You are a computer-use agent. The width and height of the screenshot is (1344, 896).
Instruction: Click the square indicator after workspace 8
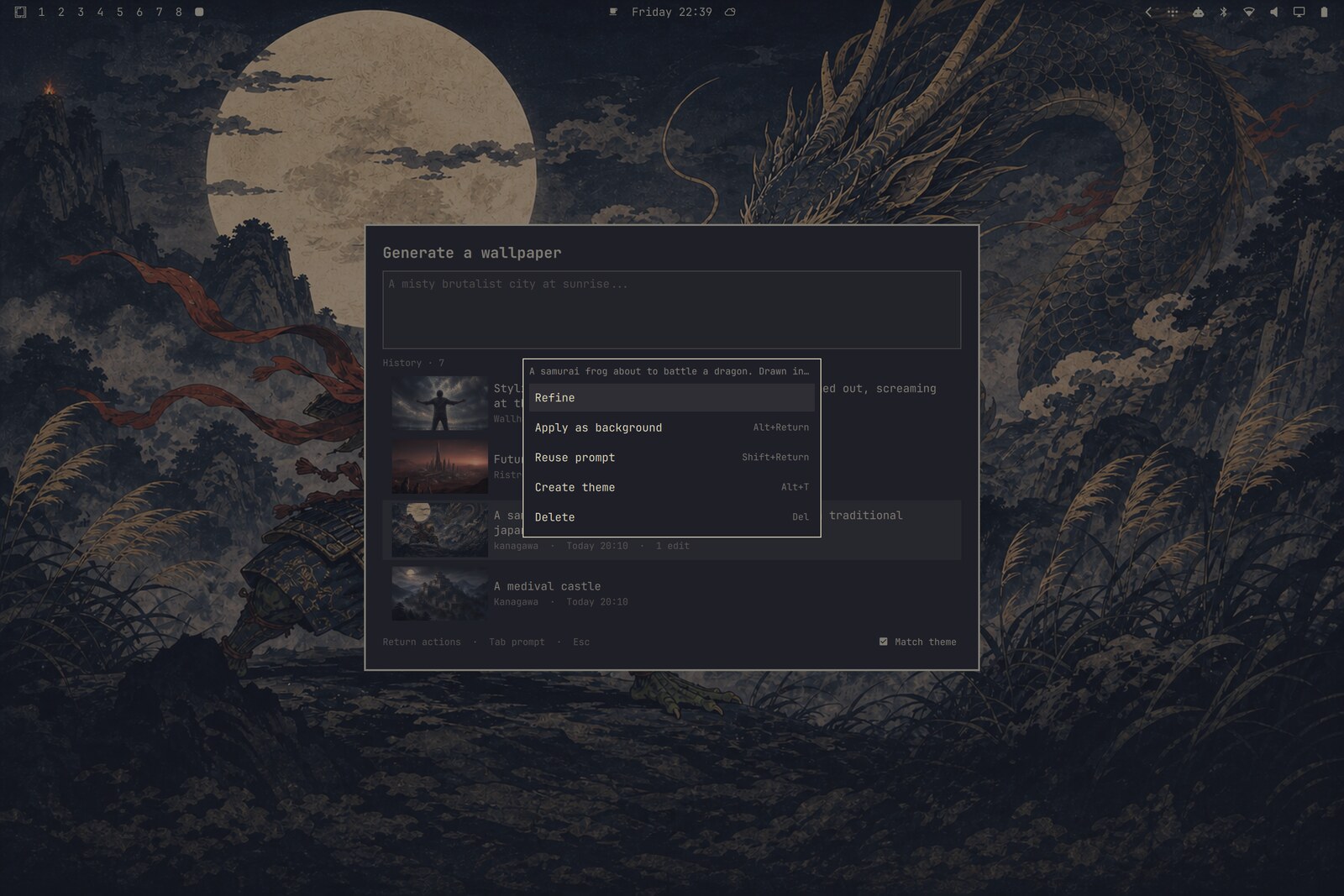click(199, 12)
